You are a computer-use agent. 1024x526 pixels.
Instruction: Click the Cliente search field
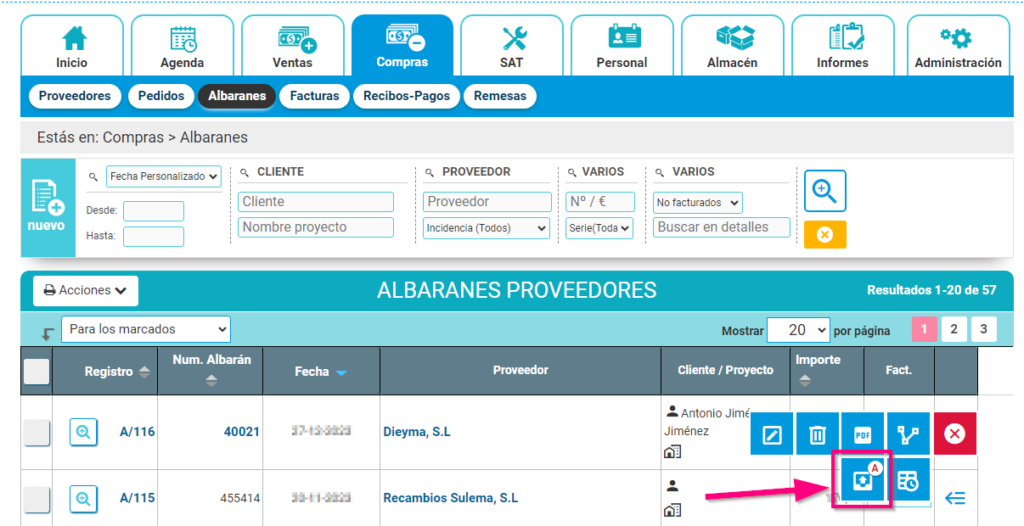point(316,202)
